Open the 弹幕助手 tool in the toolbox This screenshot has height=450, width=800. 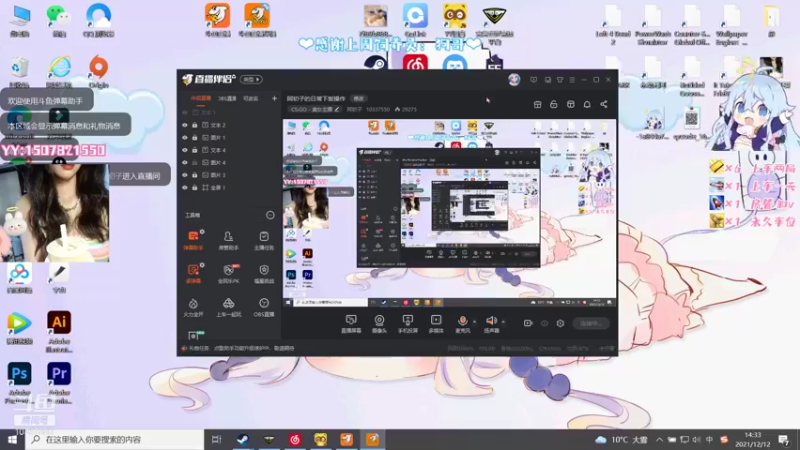193,240
